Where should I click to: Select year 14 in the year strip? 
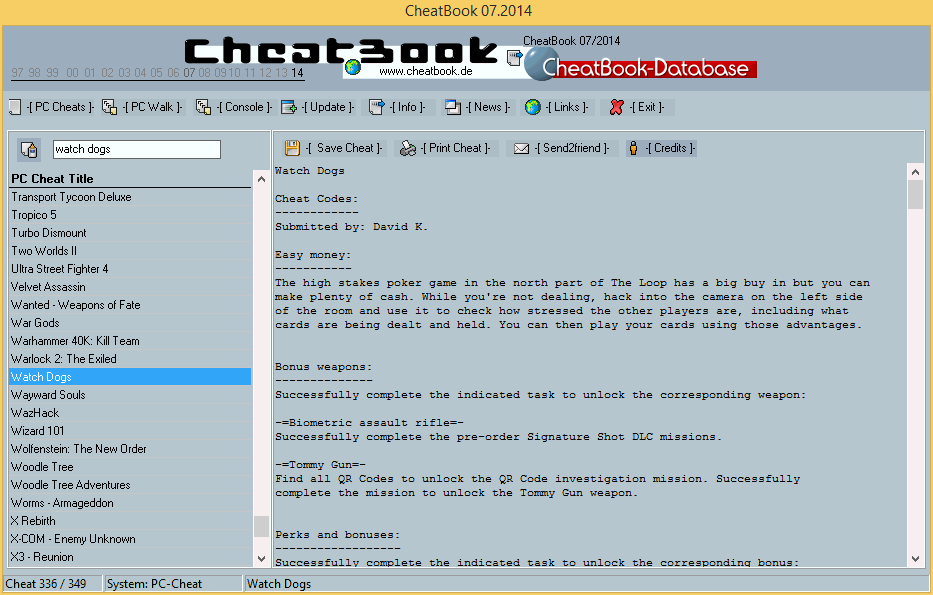tap(298, 73)
